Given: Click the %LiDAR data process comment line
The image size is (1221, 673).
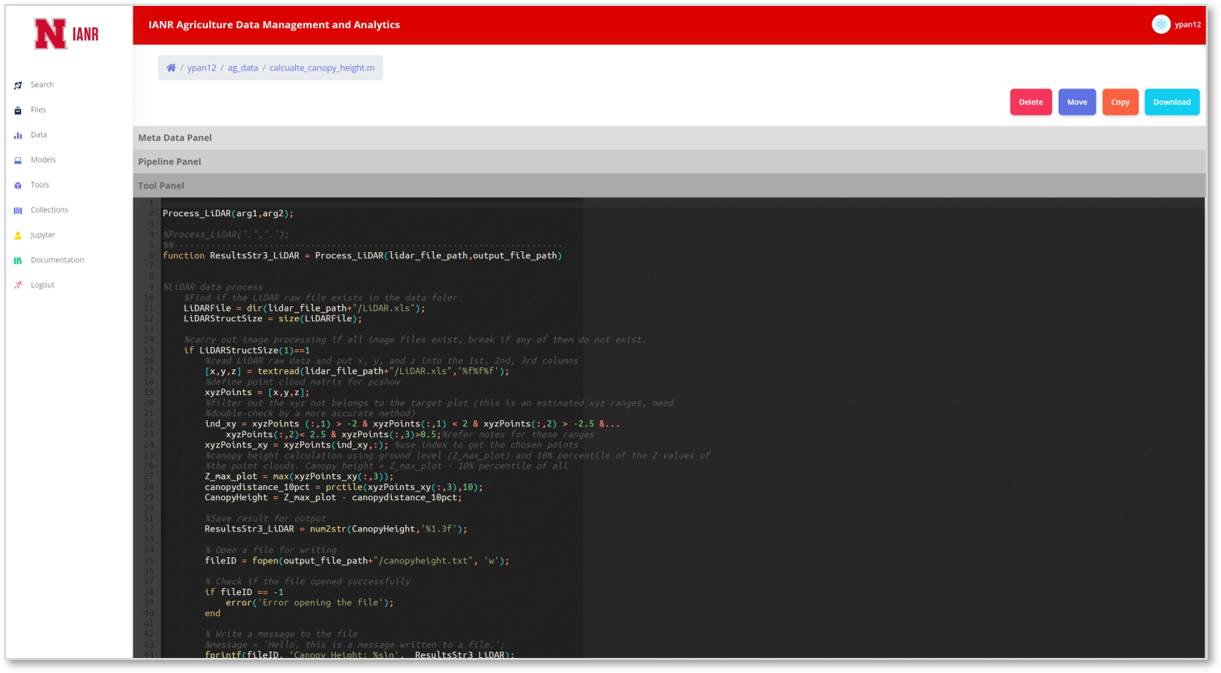Looking at the screenshot, I should (x=213, y=287).
